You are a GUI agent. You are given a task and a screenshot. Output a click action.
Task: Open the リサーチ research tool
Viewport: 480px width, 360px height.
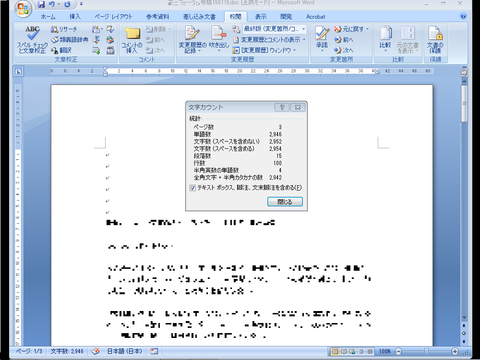[64, 29]
